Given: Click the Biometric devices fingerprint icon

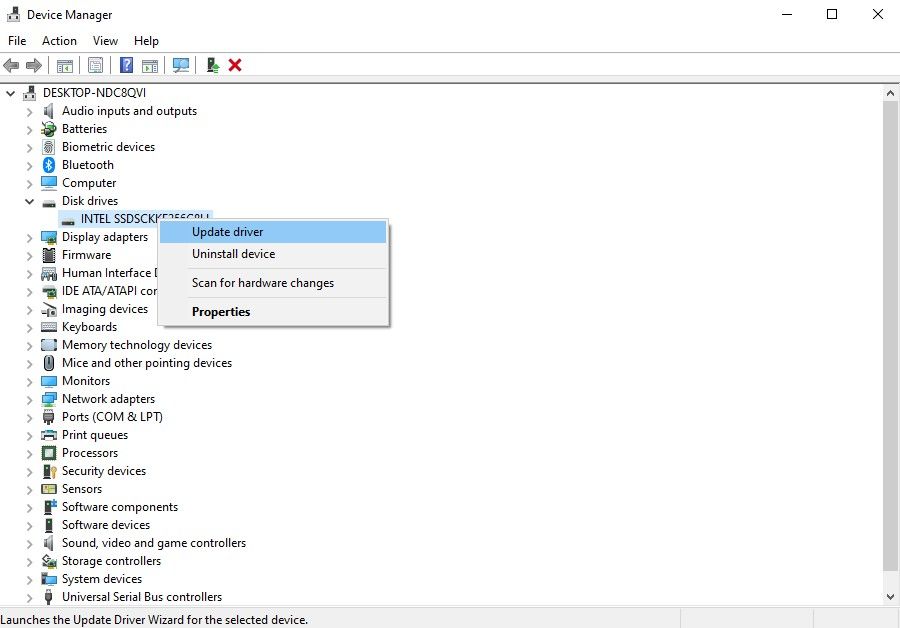Looking at the screenshot, I should [x=49, y=147].
